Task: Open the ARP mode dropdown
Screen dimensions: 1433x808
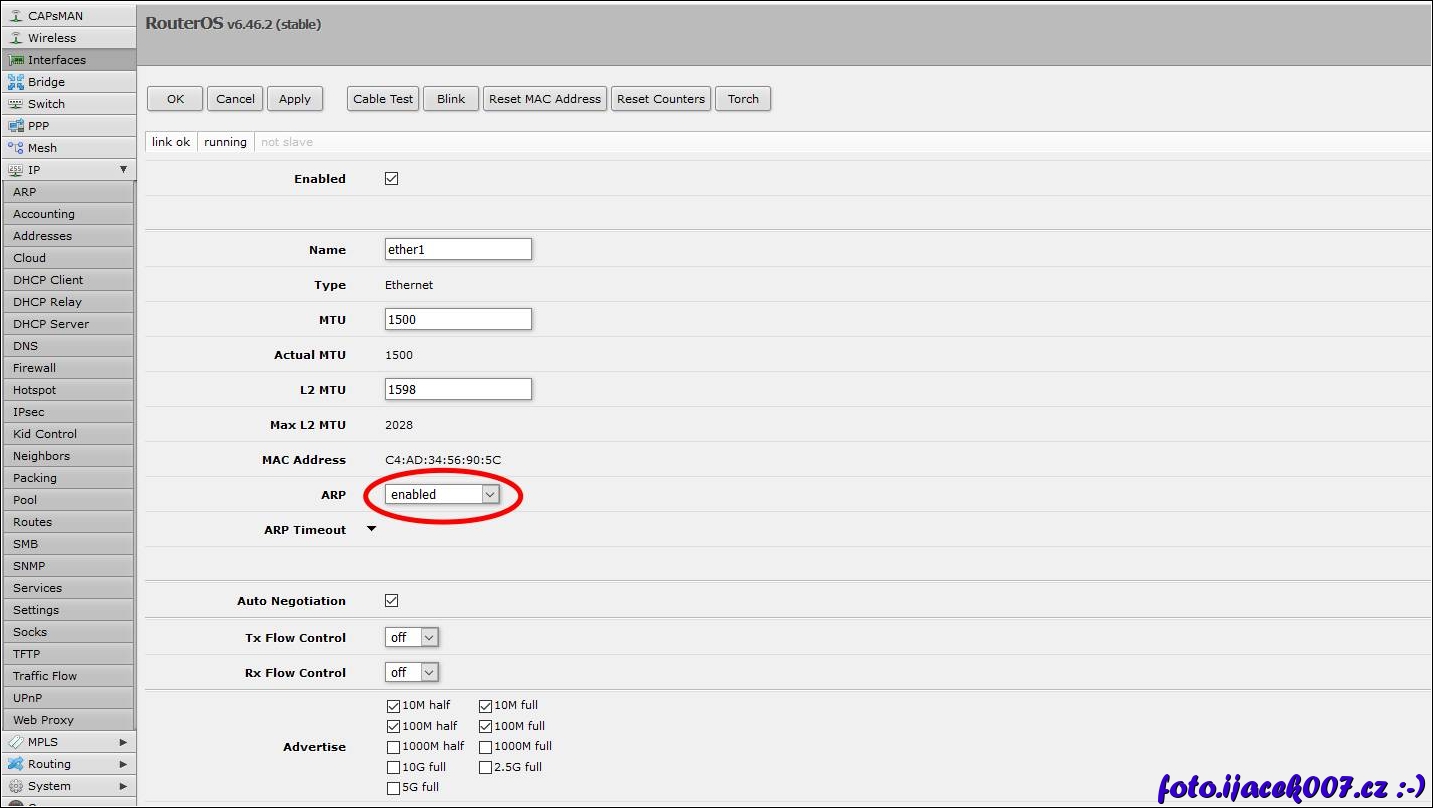Action: point(442,494)
